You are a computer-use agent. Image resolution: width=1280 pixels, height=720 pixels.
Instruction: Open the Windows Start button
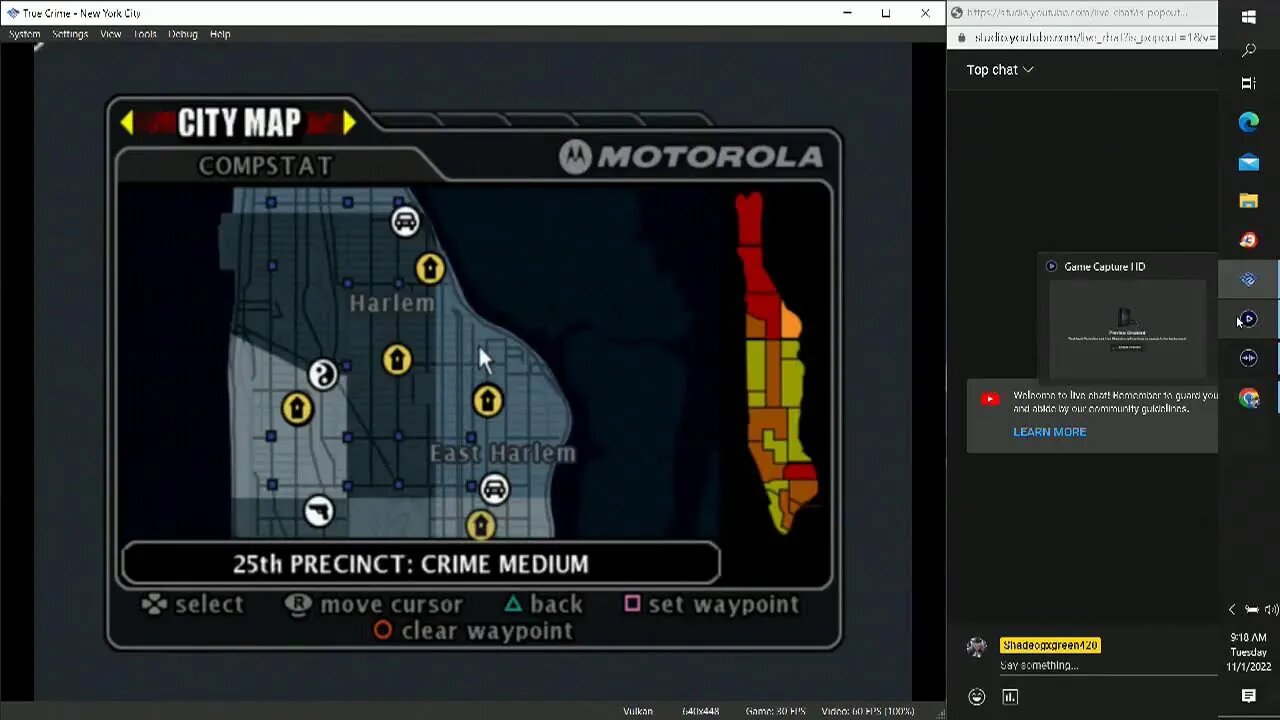[x=1249, y=16]
